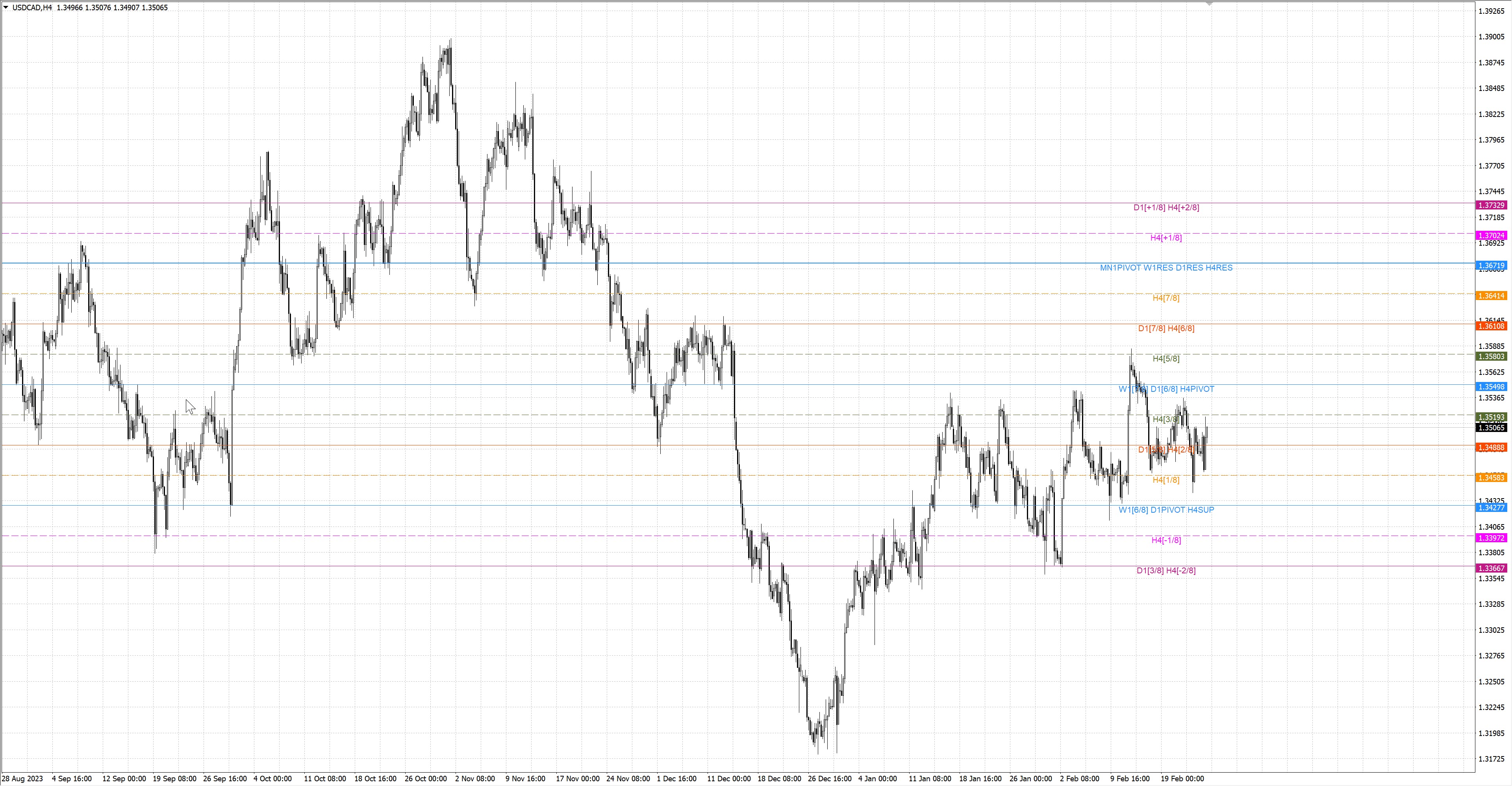Image resolution: width=1512 pixels, height=786 pixels.
Task: Click the W1[6/8] D1PIVOT H4SUP label
Action: click(1165, 510)
